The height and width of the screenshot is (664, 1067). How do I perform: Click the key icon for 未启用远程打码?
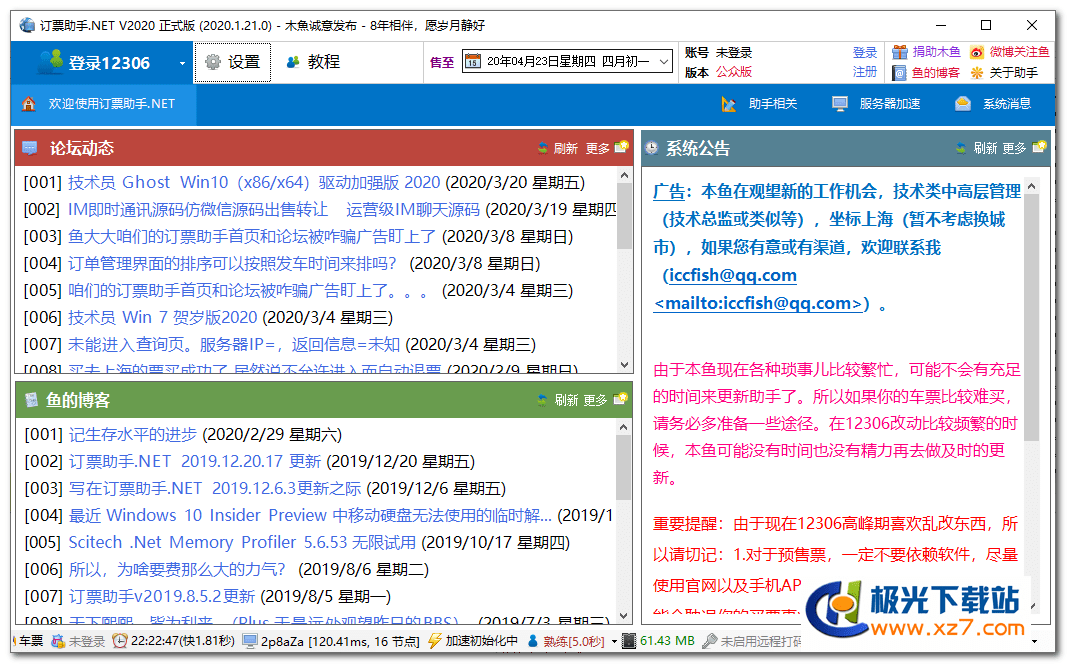click(x=710, y=641)
